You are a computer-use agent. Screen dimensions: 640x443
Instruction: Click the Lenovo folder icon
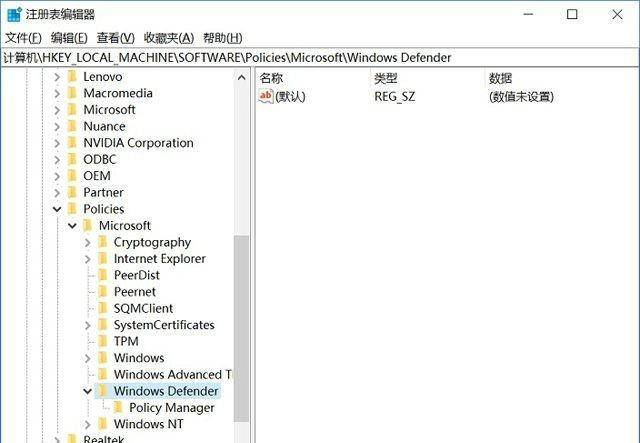(x=72, y=77)
